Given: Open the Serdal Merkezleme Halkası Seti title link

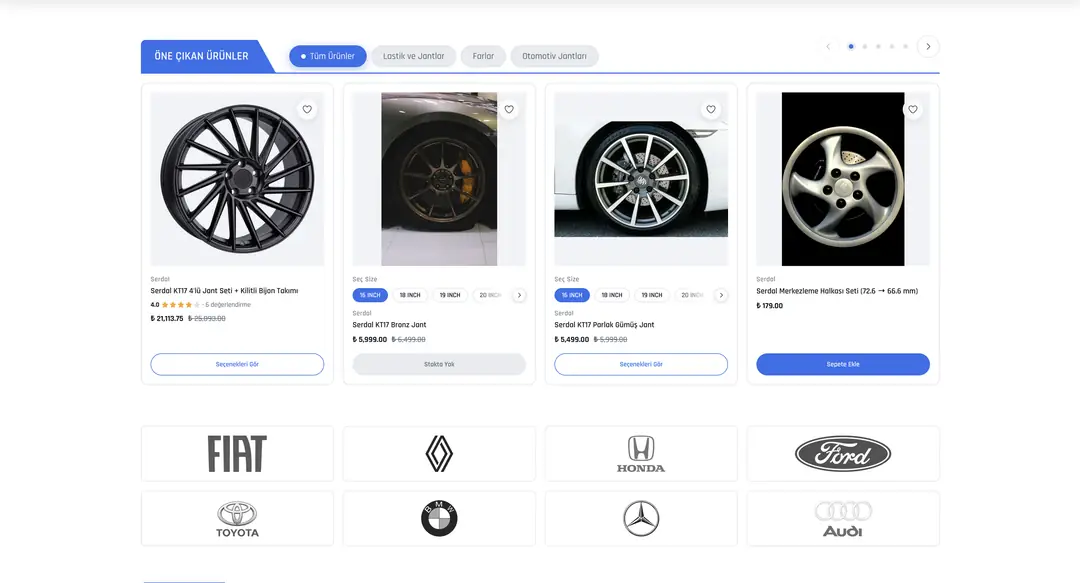Looking at the screenshot, I should [837, 291].
